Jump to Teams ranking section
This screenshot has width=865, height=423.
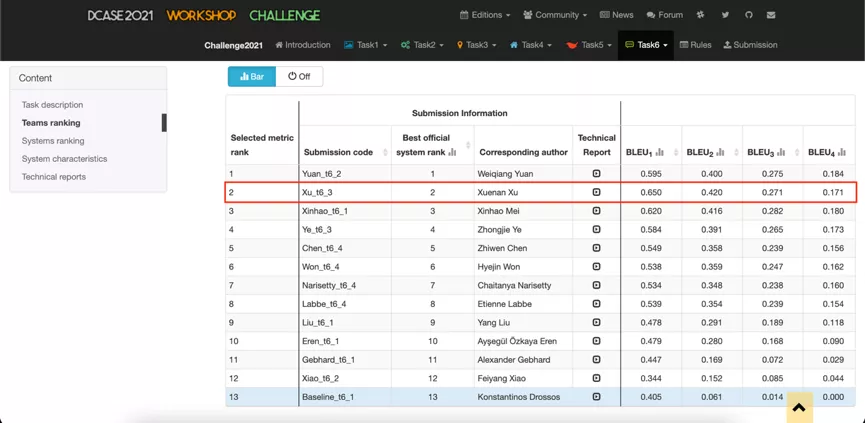tap(51, 123)
